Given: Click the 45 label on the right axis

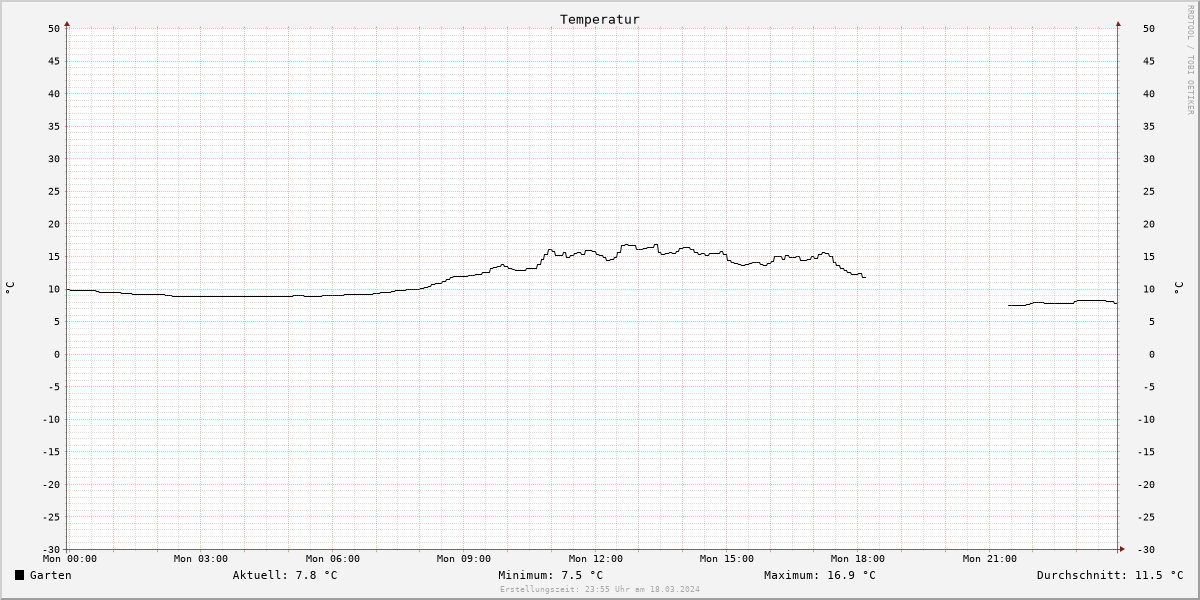Looking at the screenshot, I should pos(1148,61).
